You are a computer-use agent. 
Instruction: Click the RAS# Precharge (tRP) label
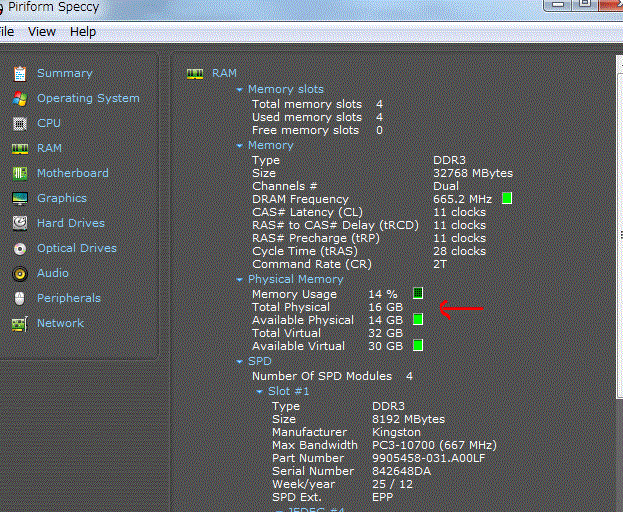click(316, 238)
